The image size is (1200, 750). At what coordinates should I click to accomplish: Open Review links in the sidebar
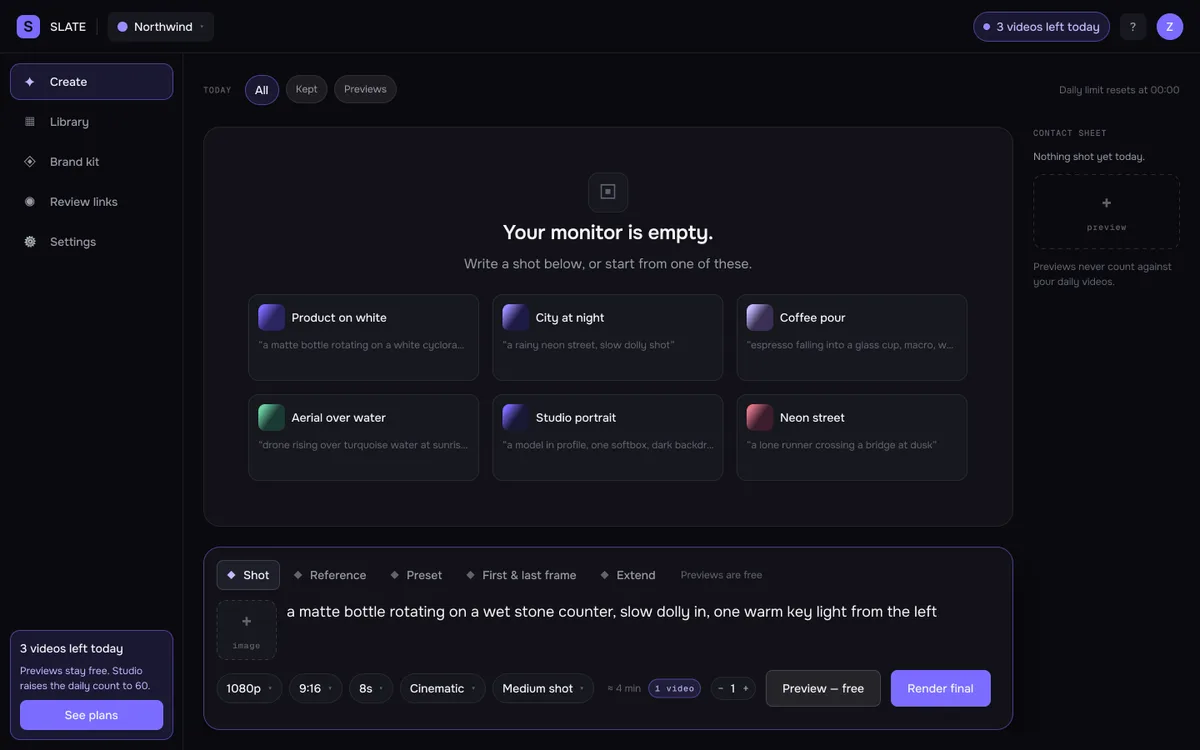tap(92, 202)
